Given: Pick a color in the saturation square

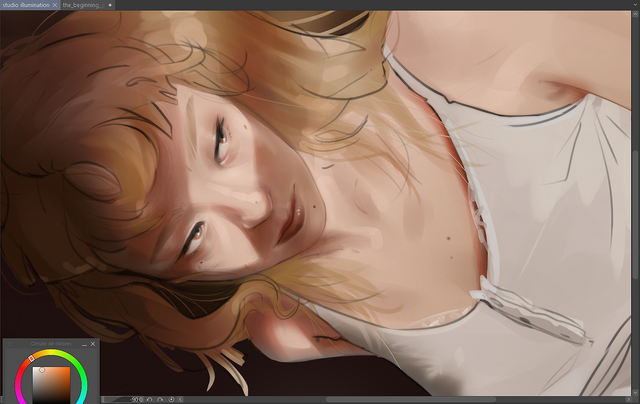Looking at the screenshot, I should (50, 382).
